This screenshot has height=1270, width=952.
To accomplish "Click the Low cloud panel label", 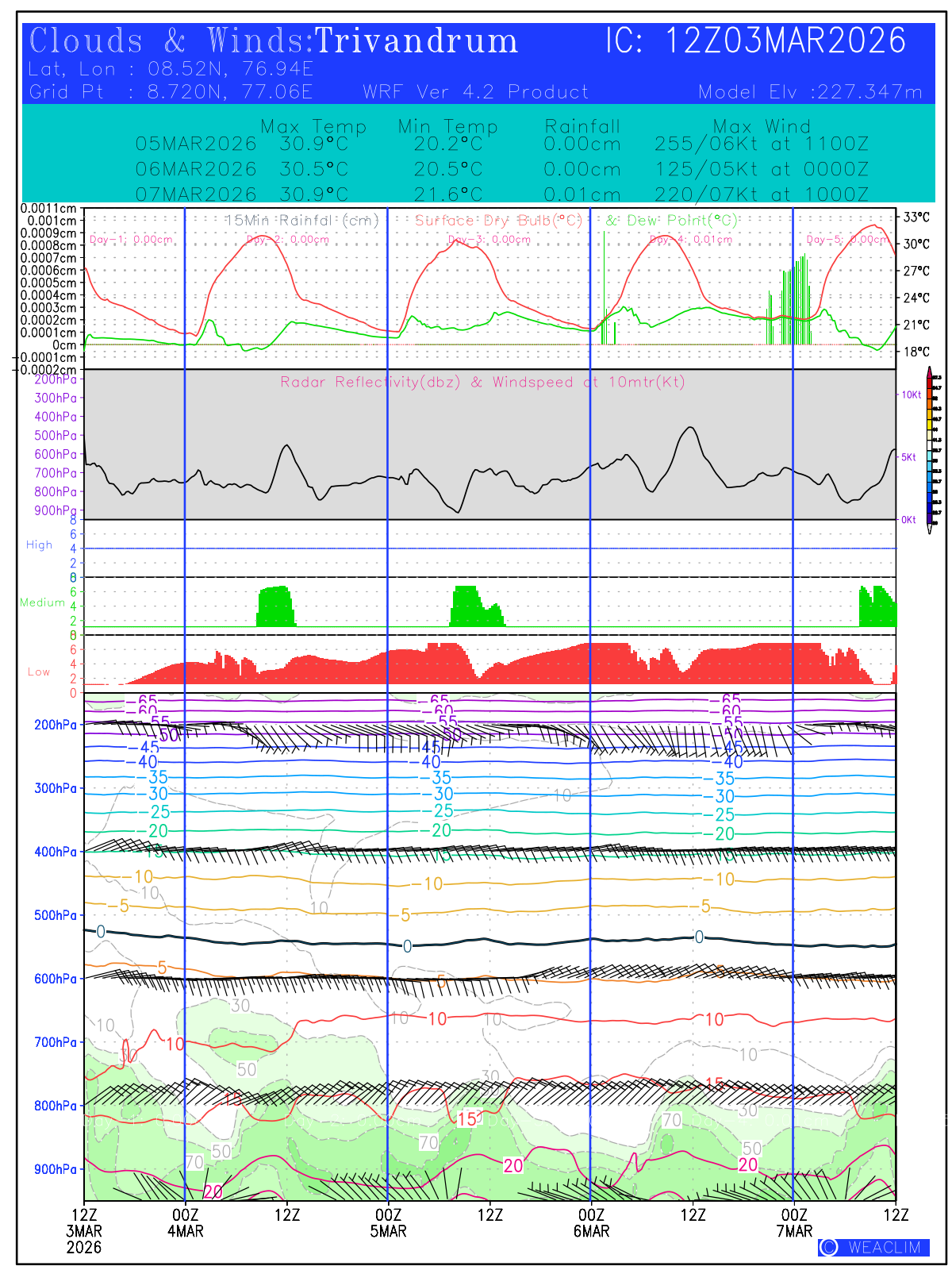I will click(39, 672).
